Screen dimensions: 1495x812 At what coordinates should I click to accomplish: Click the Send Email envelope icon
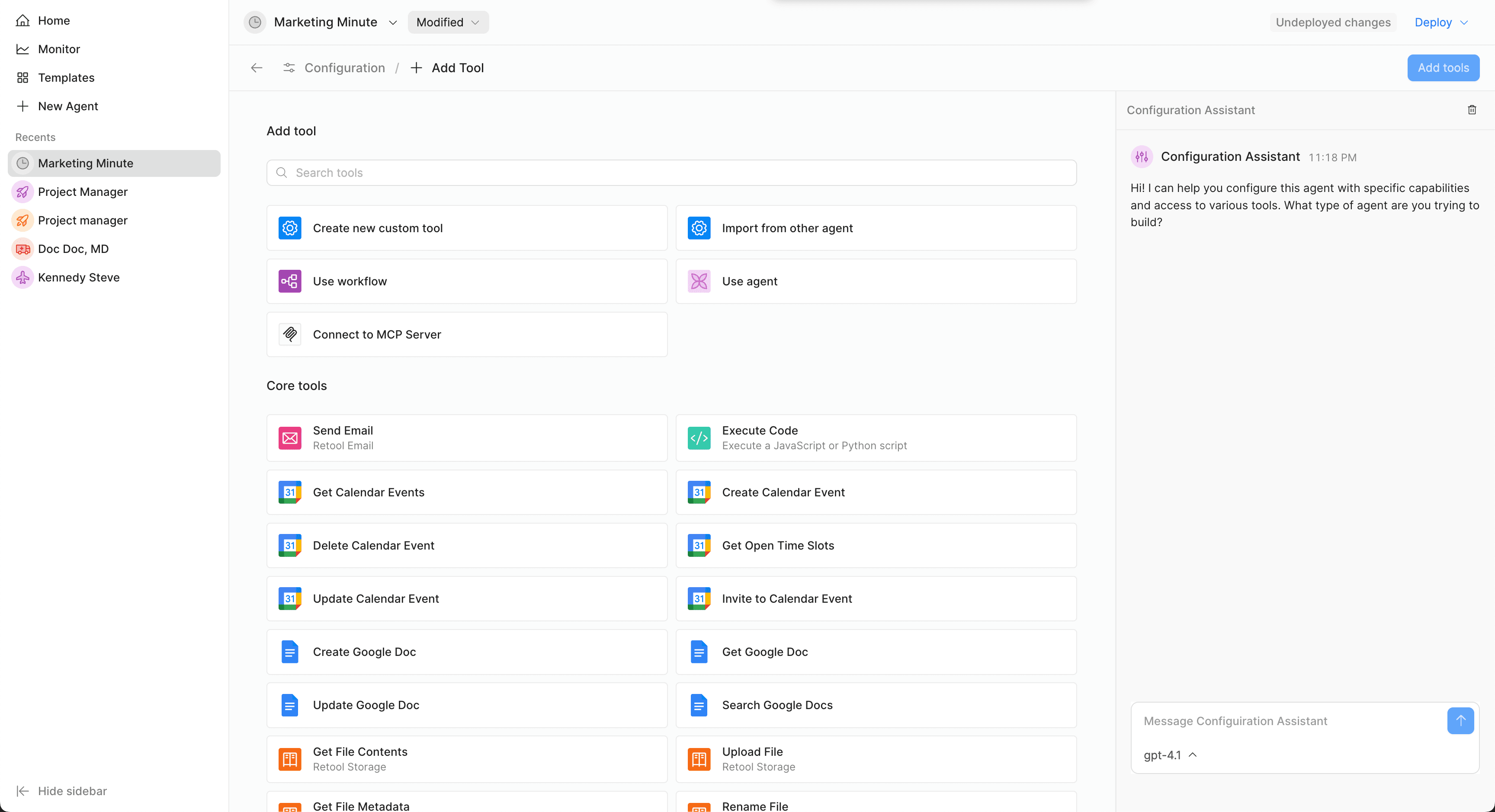point(289,438)
